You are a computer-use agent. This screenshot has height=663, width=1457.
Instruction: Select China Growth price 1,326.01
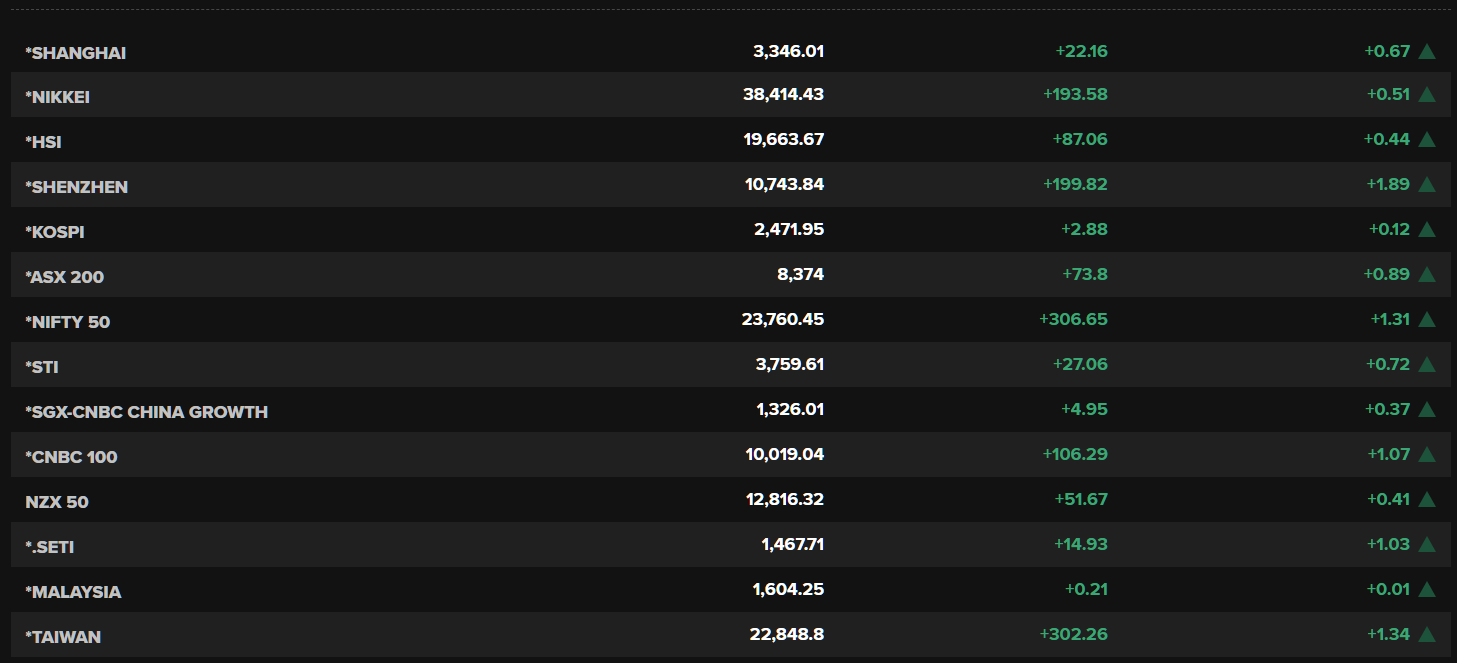[791, 409]
